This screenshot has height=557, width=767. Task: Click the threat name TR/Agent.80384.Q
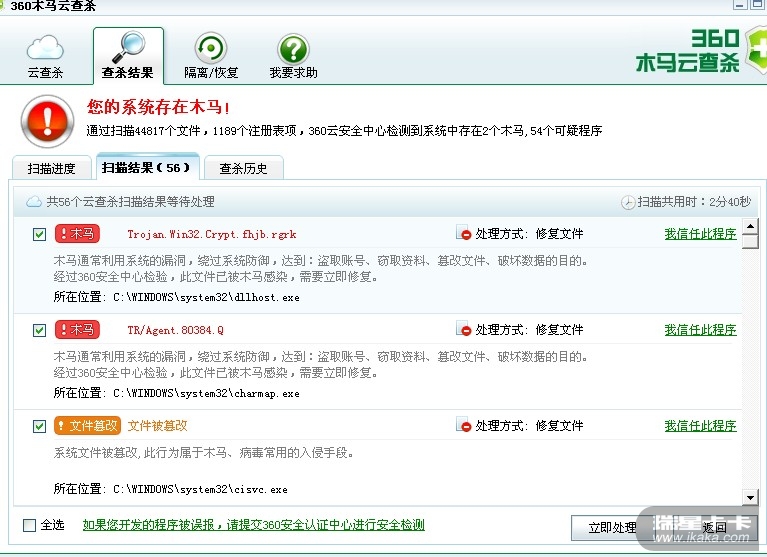176,330
